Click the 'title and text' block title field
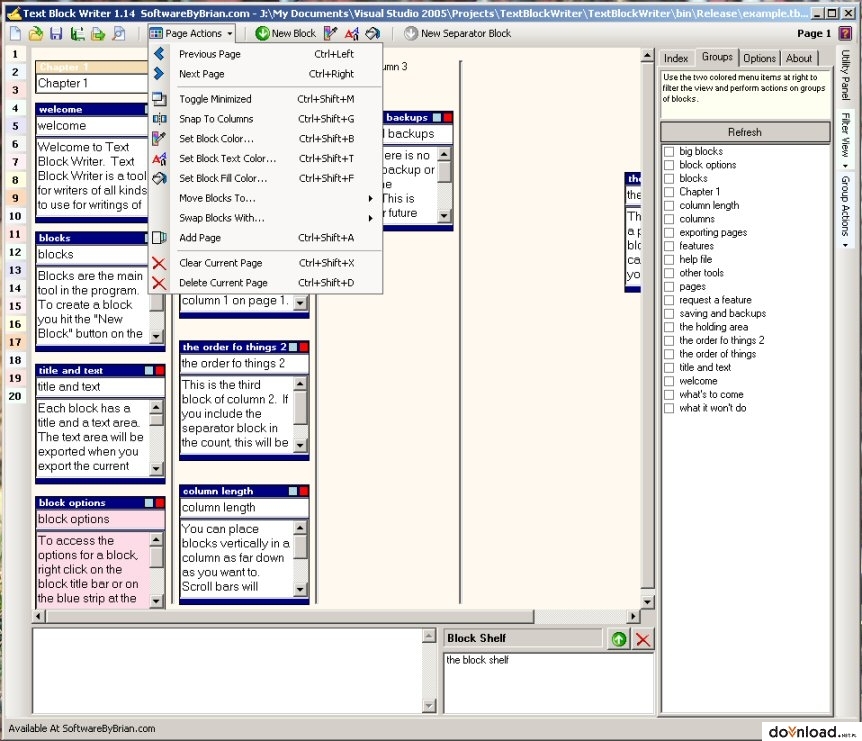The image size is (862, 741). (x=100, y=386)
